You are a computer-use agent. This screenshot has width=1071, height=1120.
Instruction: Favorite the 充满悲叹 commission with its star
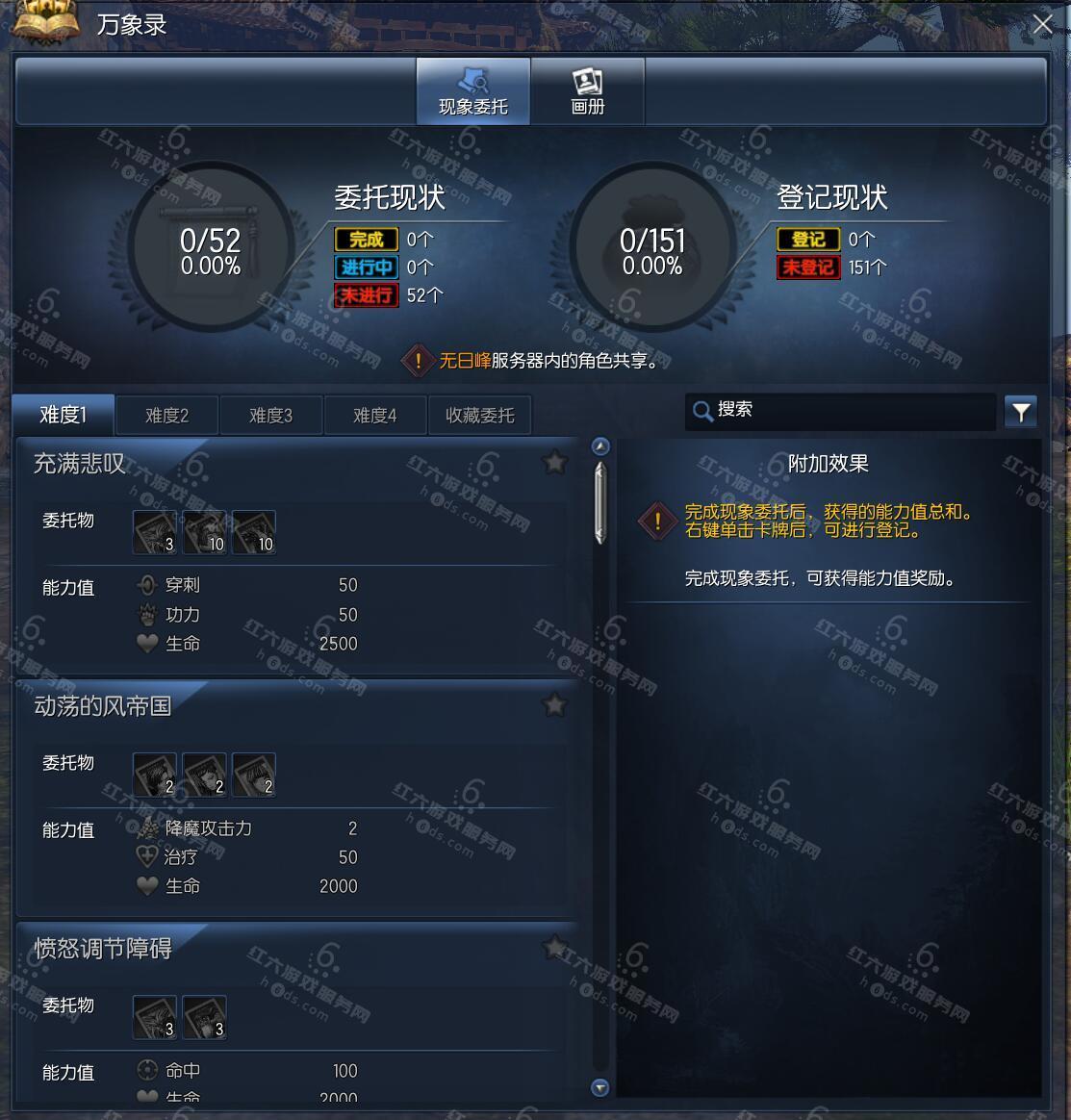(x=554, y=463)
